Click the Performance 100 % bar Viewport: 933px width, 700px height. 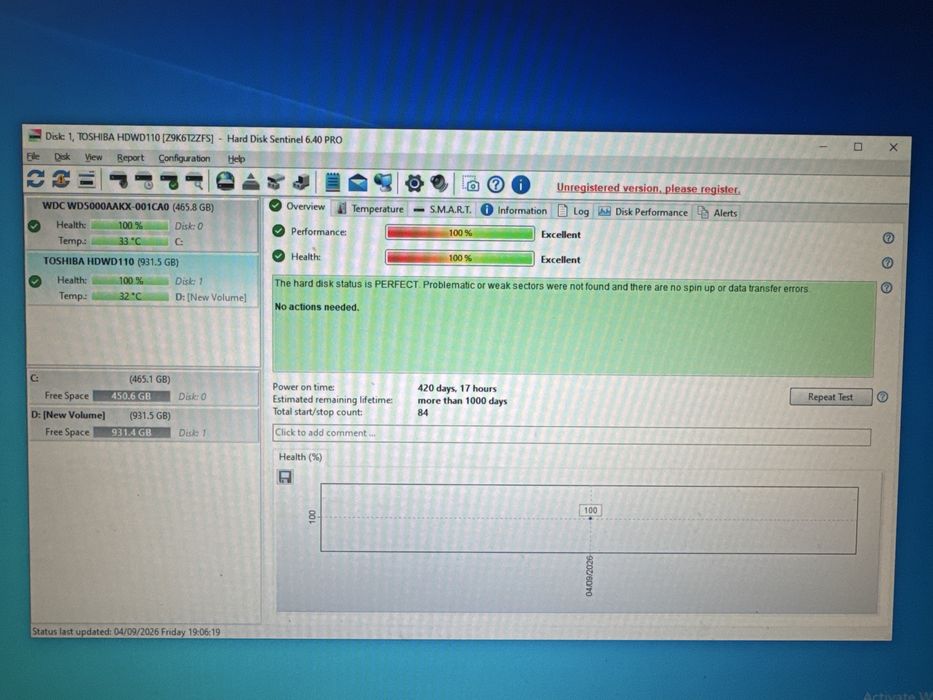coord(460,233)
